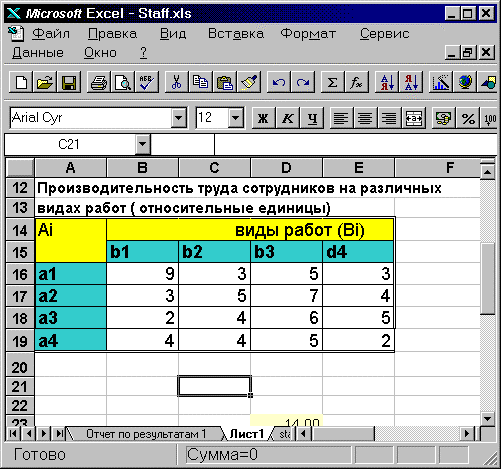This screenshot has width=501, height=469.
Task: Undo the last action
Action: 278,82
